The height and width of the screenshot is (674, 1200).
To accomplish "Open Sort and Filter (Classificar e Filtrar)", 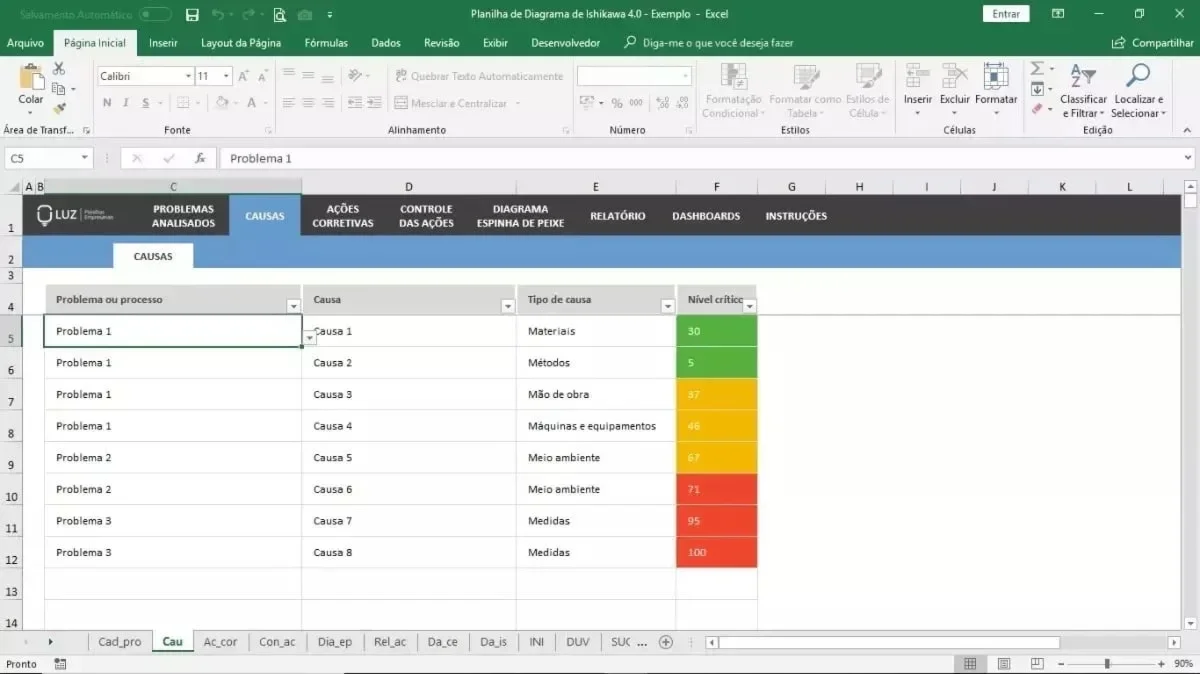I will click(x=1083, y=92).
